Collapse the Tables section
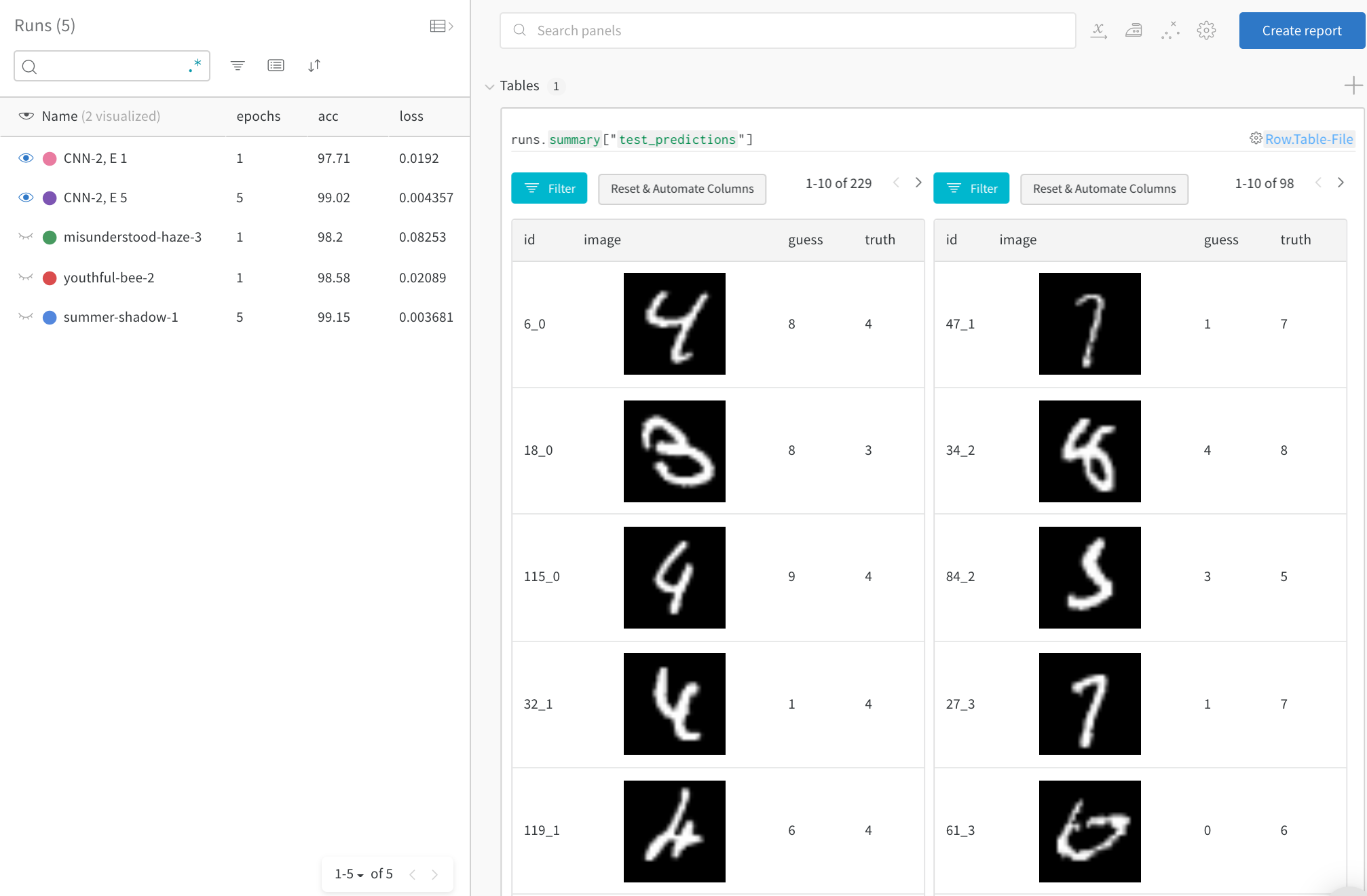The width and height of the screenshot is (1367, 896). pyautogui.click(x=489, y=86)
